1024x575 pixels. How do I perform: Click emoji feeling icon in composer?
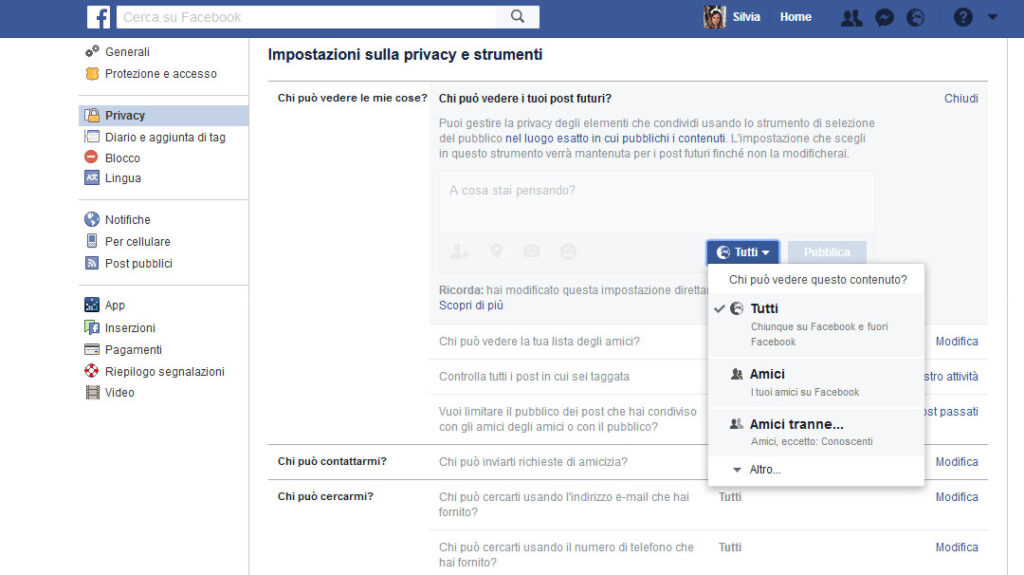pyautogui.click(x=568, y=251)
